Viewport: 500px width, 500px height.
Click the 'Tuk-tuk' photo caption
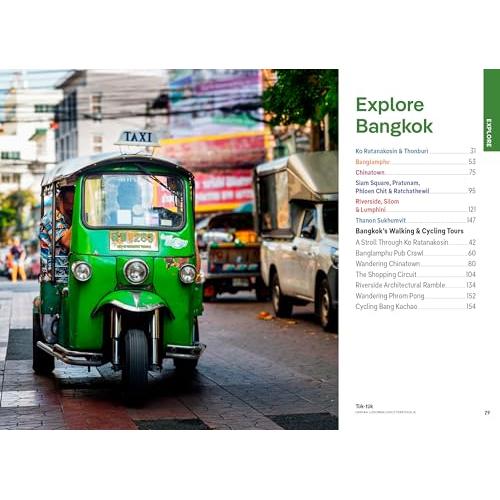364,406
